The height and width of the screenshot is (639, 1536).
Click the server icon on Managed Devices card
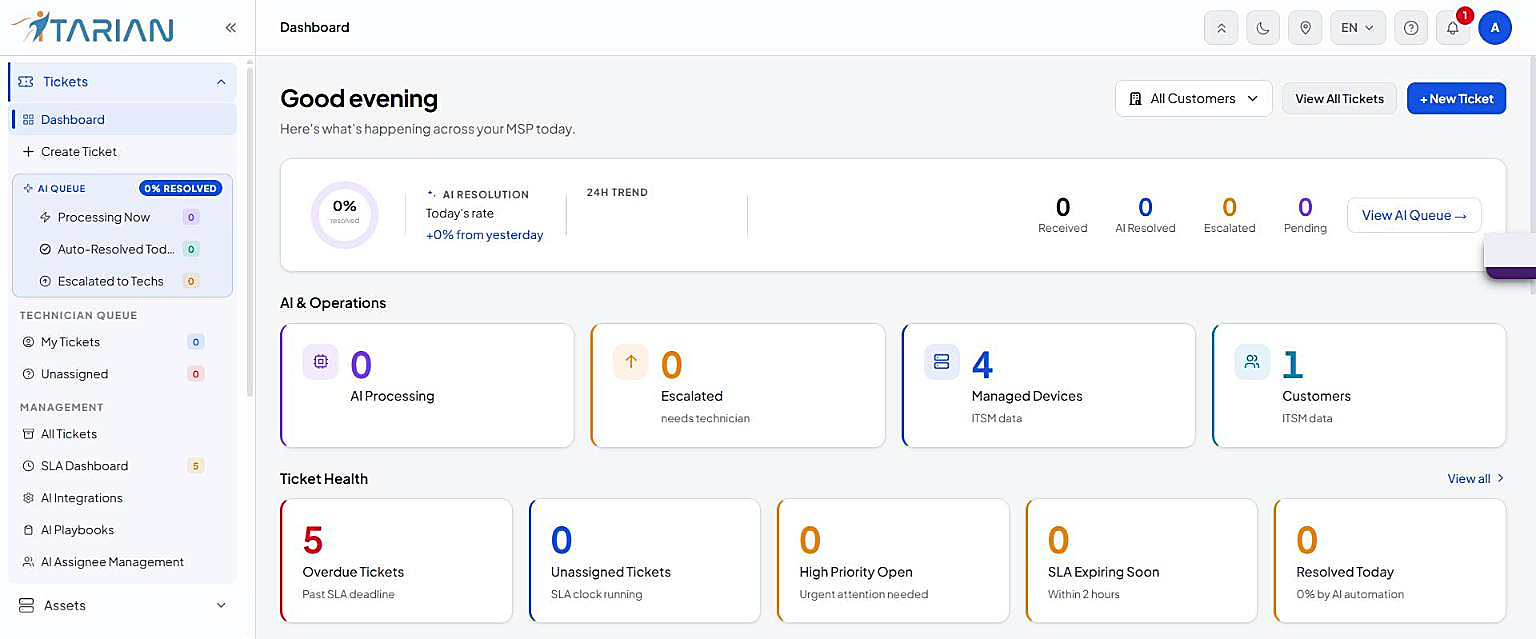coord(941,362)
